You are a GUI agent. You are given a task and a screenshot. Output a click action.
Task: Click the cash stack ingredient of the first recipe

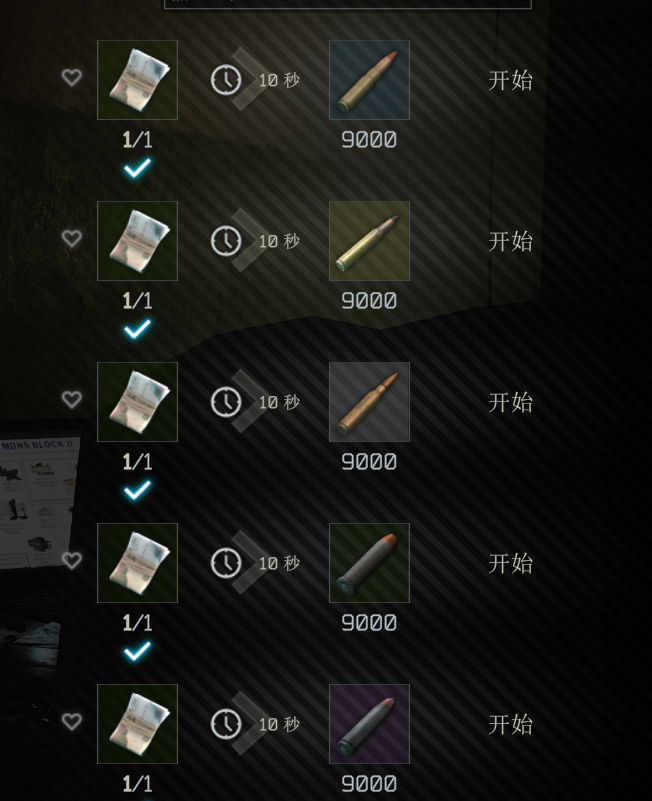137,80
